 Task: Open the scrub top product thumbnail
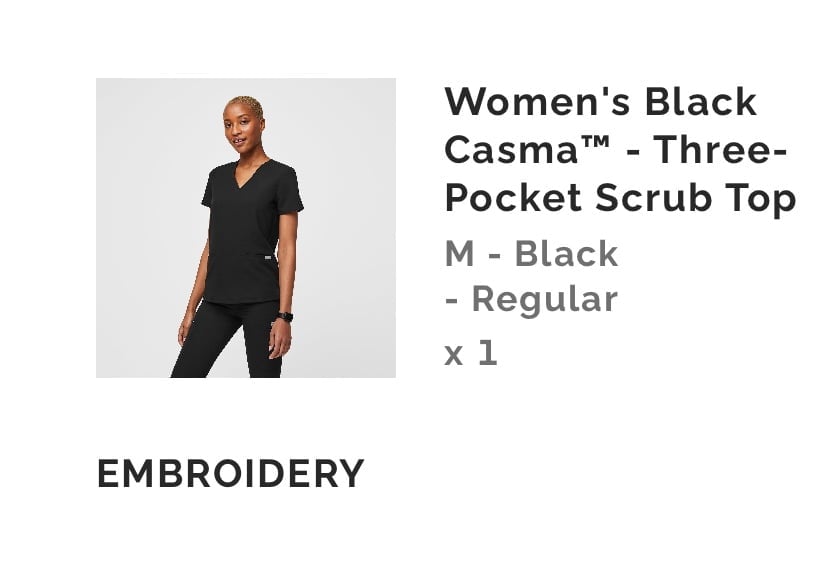click(x=245, y=228)
